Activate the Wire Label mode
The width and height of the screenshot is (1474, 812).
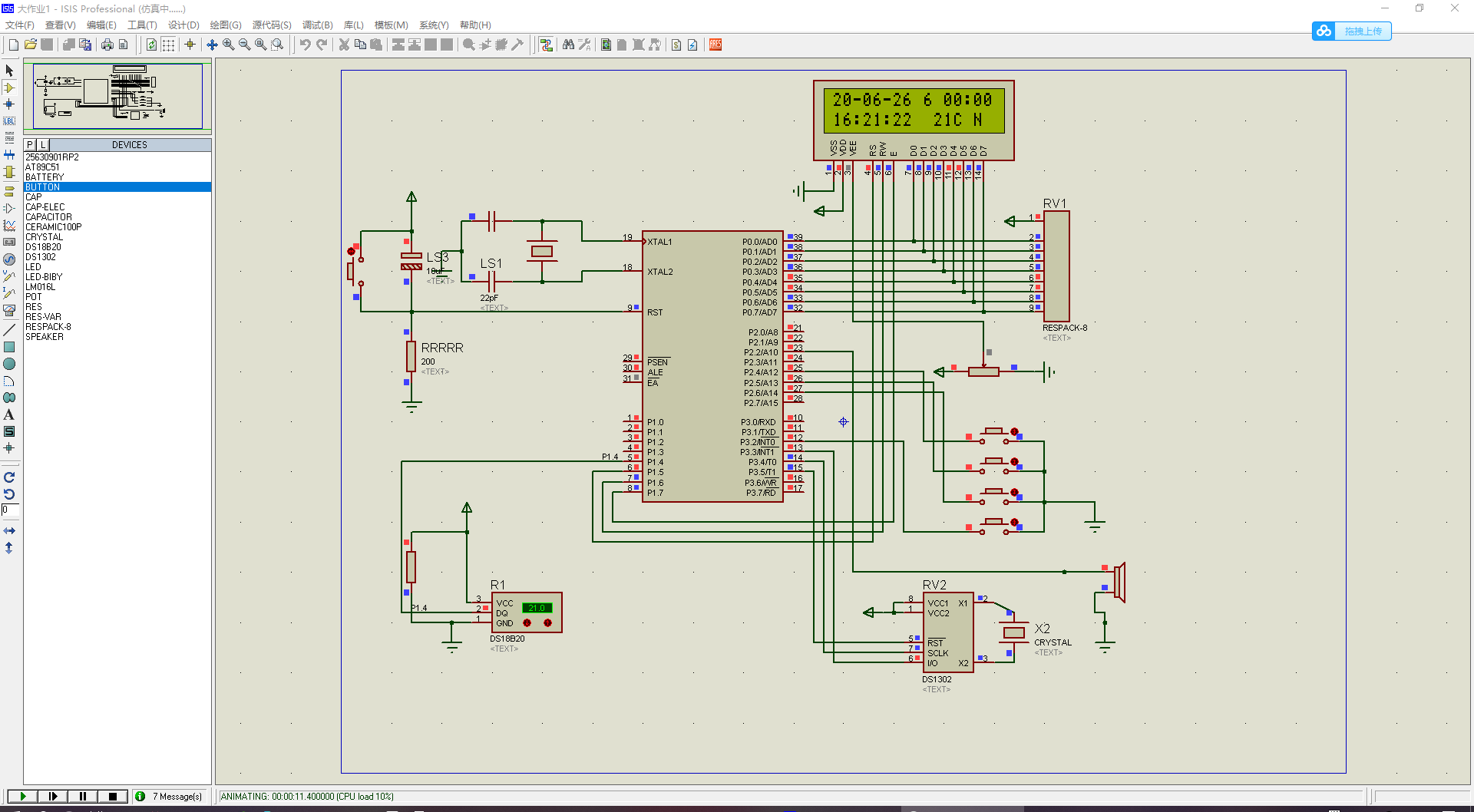(9, 121)
